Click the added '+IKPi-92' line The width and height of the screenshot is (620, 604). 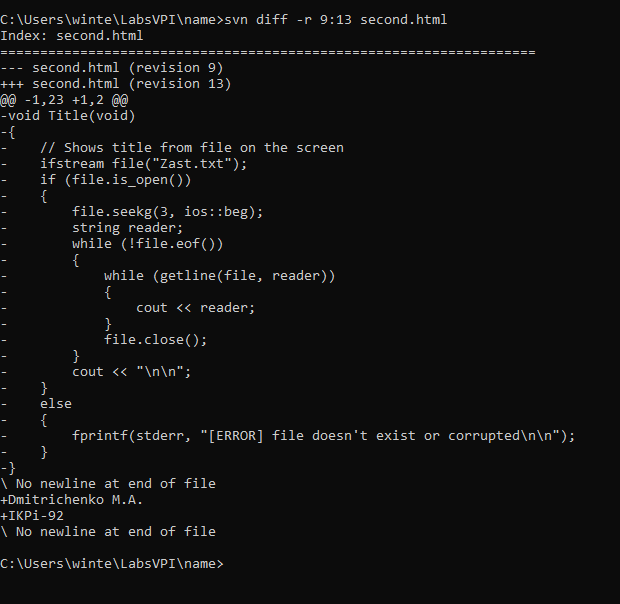point(32,515)
